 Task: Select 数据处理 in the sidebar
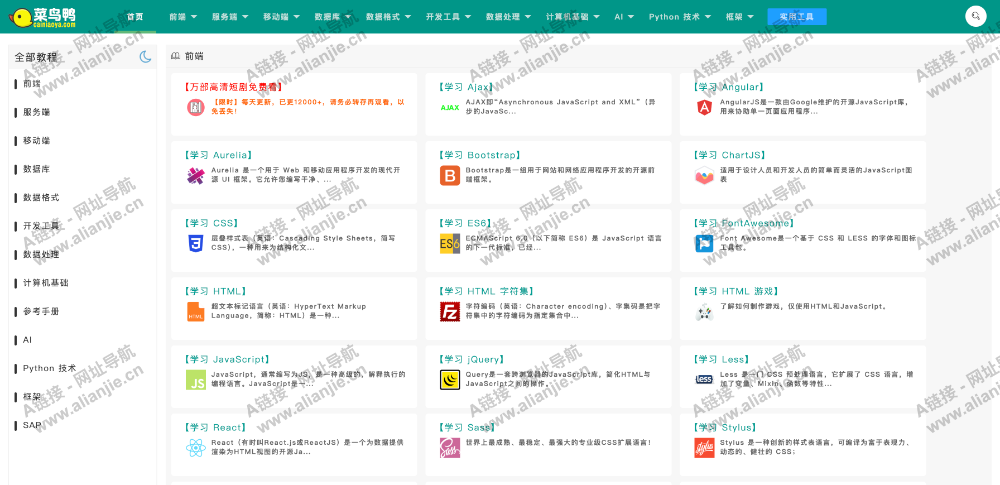(x=41, y=255)
